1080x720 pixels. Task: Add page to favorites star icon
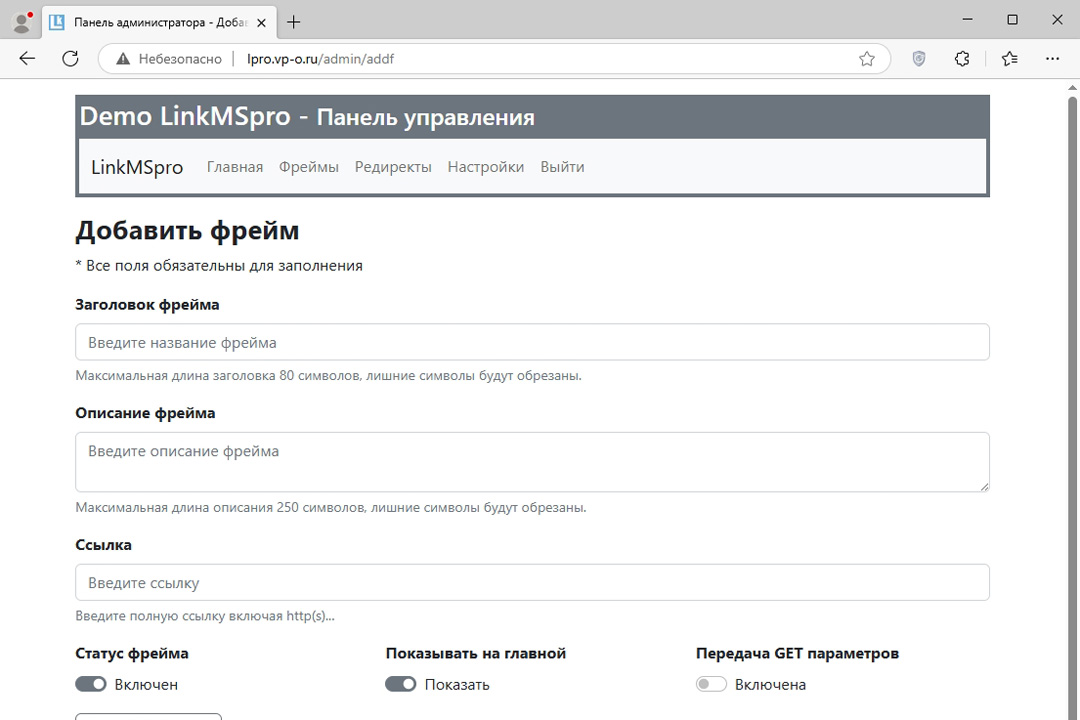point(866,59)
